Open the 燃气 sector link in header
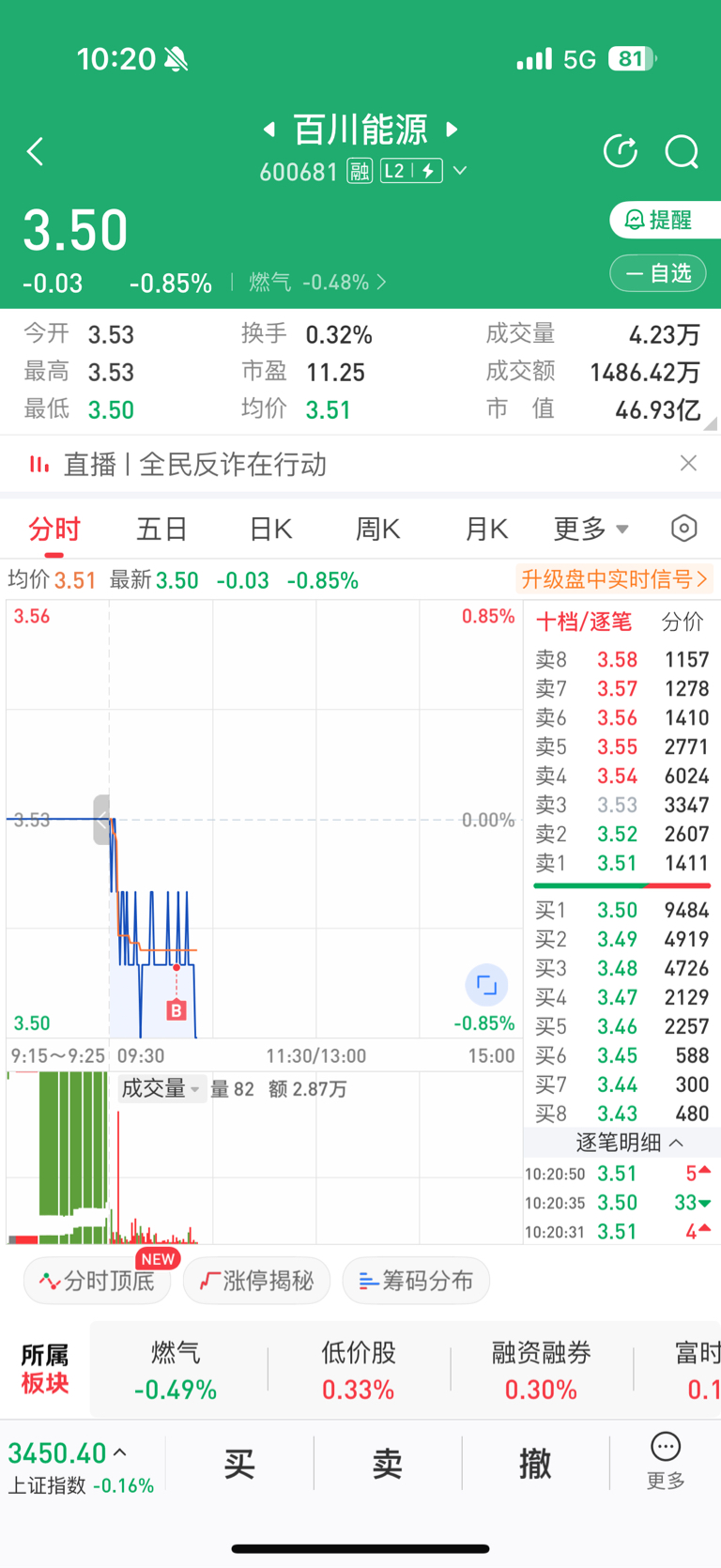Image resolution: width=721 pixels, height=1568 pixels. click(317, 283)
